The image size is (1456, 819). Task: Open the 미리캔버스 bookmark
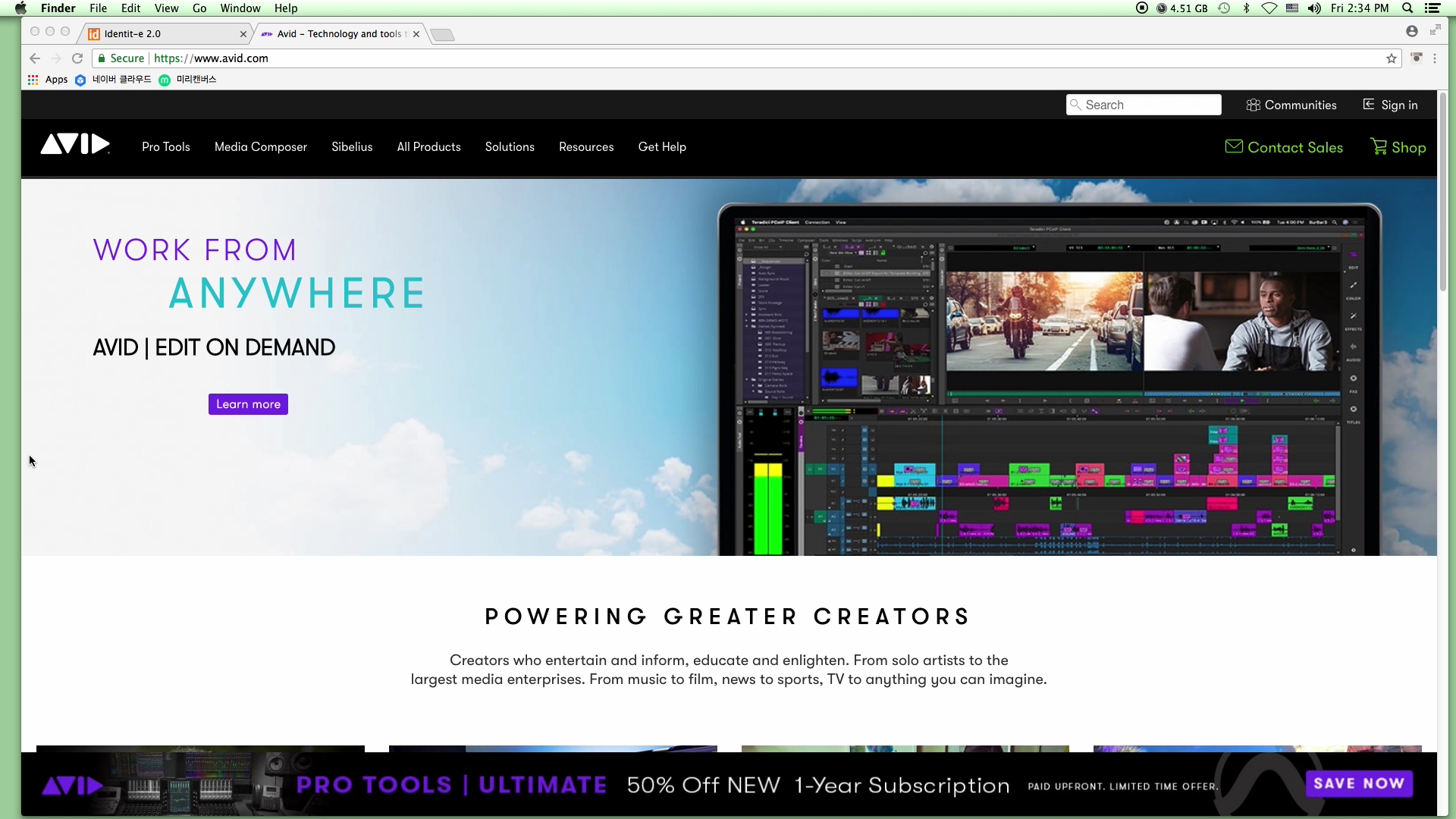[x=187, y=80]
